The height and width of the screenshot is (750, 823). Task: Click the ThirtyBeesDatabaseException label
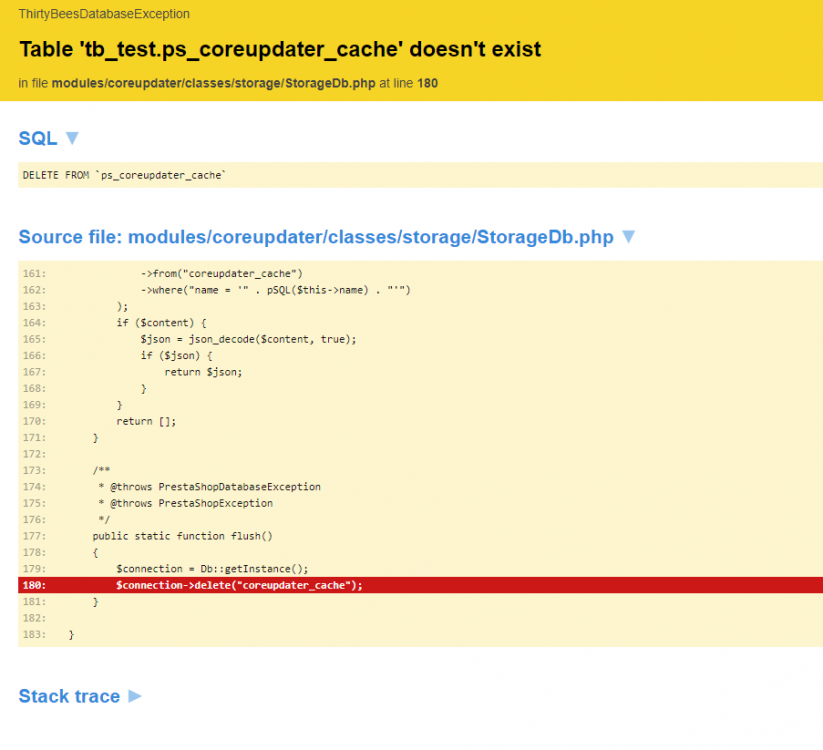tap(104, 14)
